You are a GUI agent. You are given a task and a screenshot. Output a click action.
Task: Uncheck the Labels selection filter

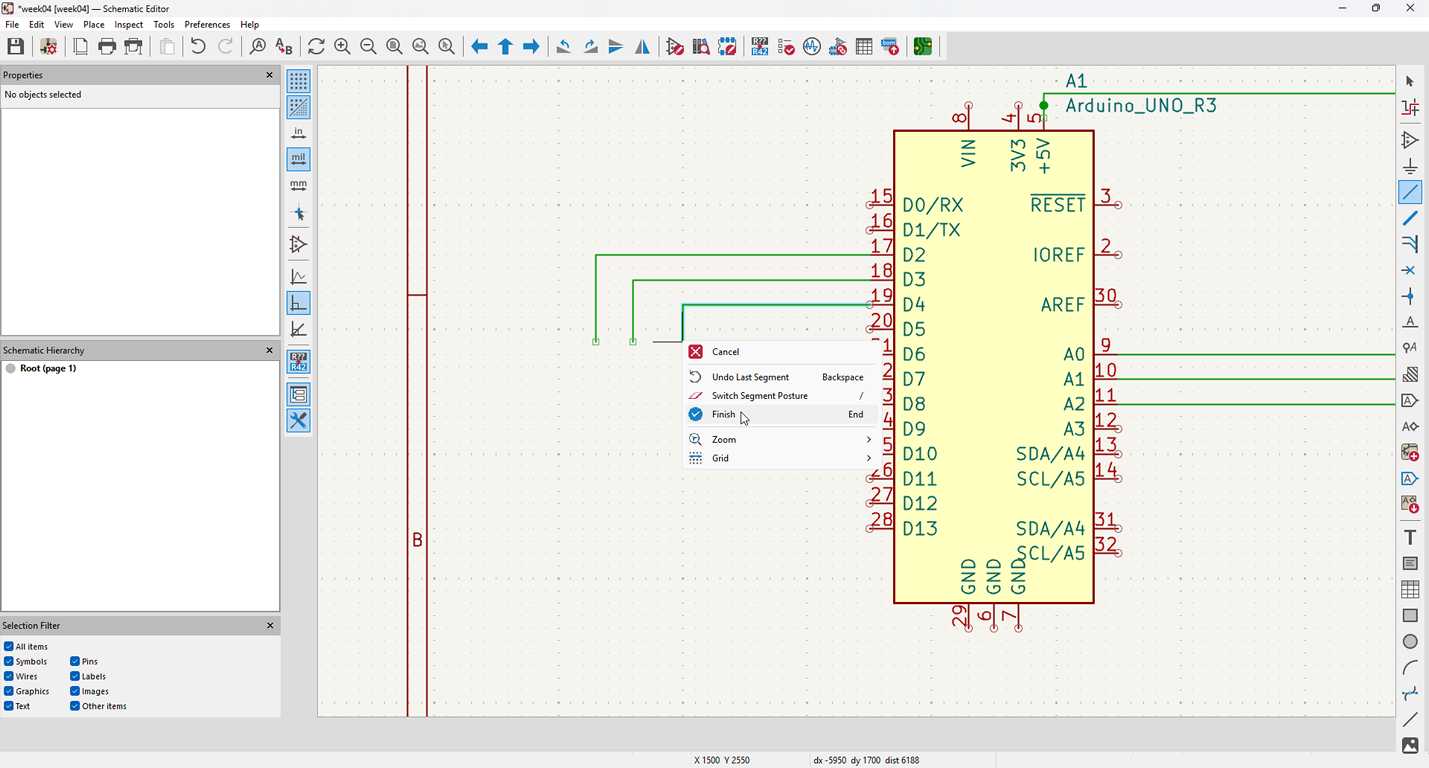(x=75, y=677)
